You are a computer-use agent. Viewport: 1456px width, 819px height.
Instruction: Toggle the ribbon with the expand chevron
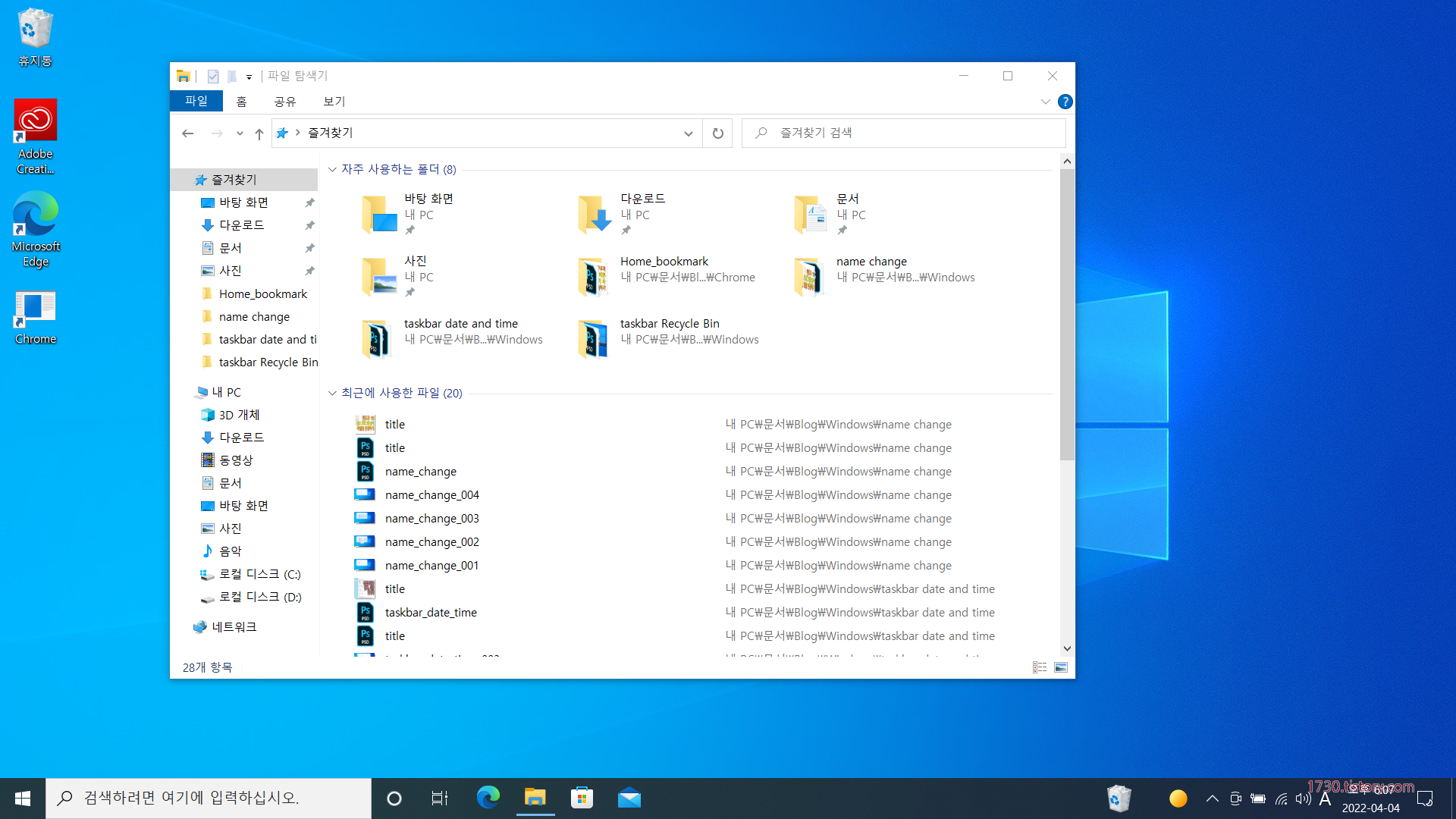click(x=1045, y=102)
